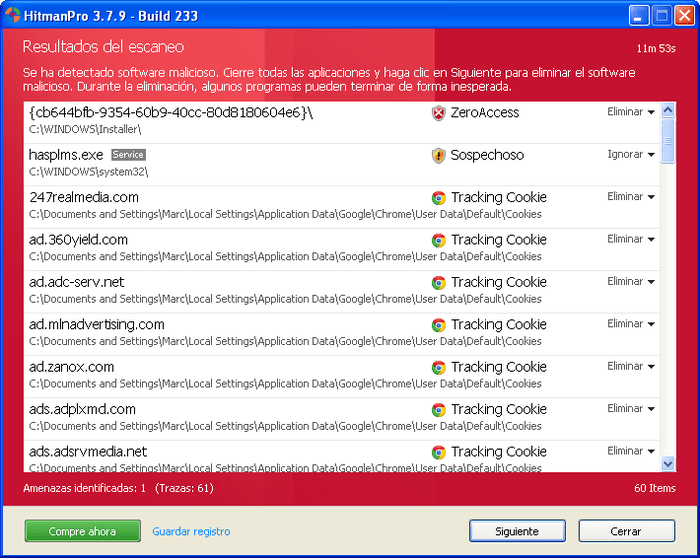This screenshot has width=700, height=558.
Task: Open Eliminar dropdown for ad.zanox.com
Action: point(631,366)
